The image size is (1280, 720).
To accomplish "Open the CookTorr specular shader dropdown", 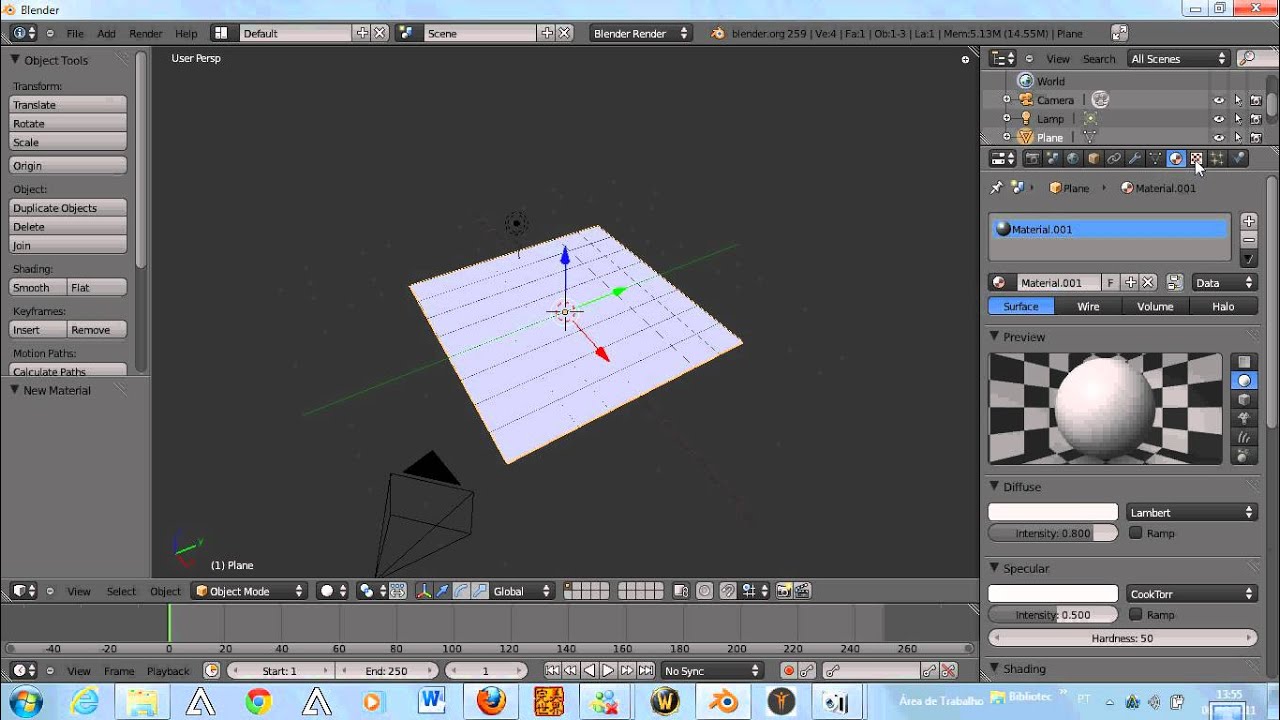I will click(x=1191, y=594).
